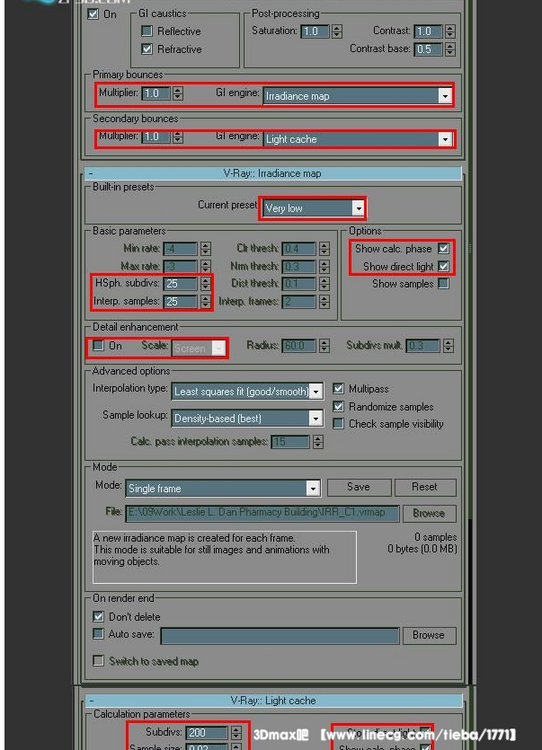Open Mode dropdown showing Single frame

coord(223,488)
